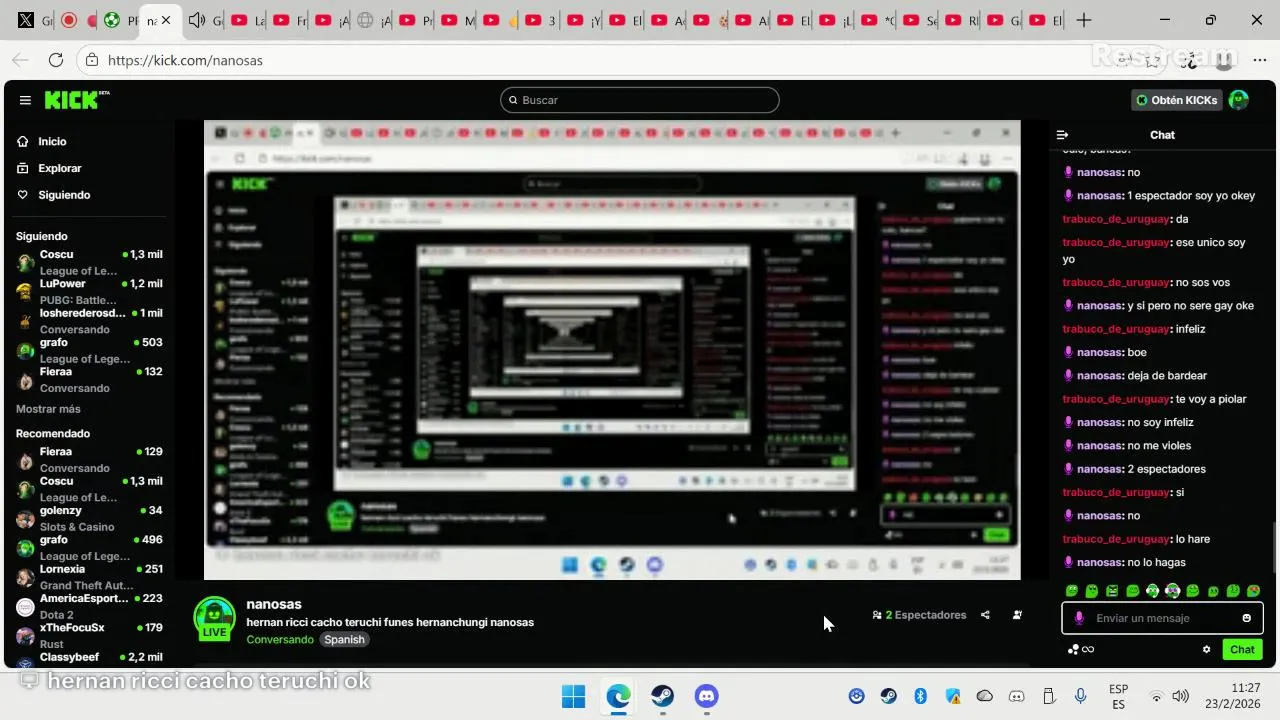Open Steam from the taskbar
Viewport: 1280px width, 720px height.
(662, 696)
